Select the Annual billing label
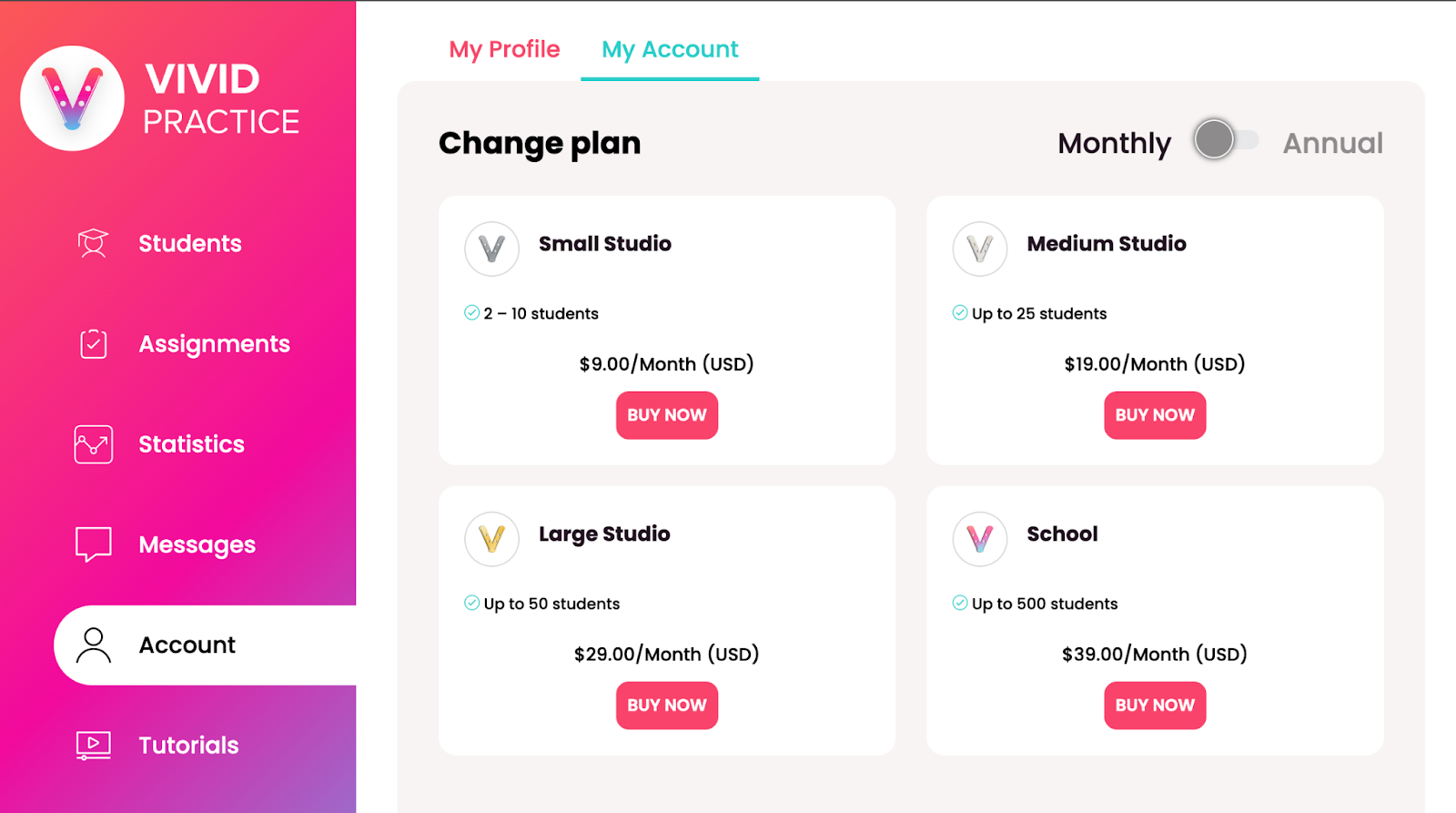The width and height of the screenshot is (1456, 813). [1332, 143]
